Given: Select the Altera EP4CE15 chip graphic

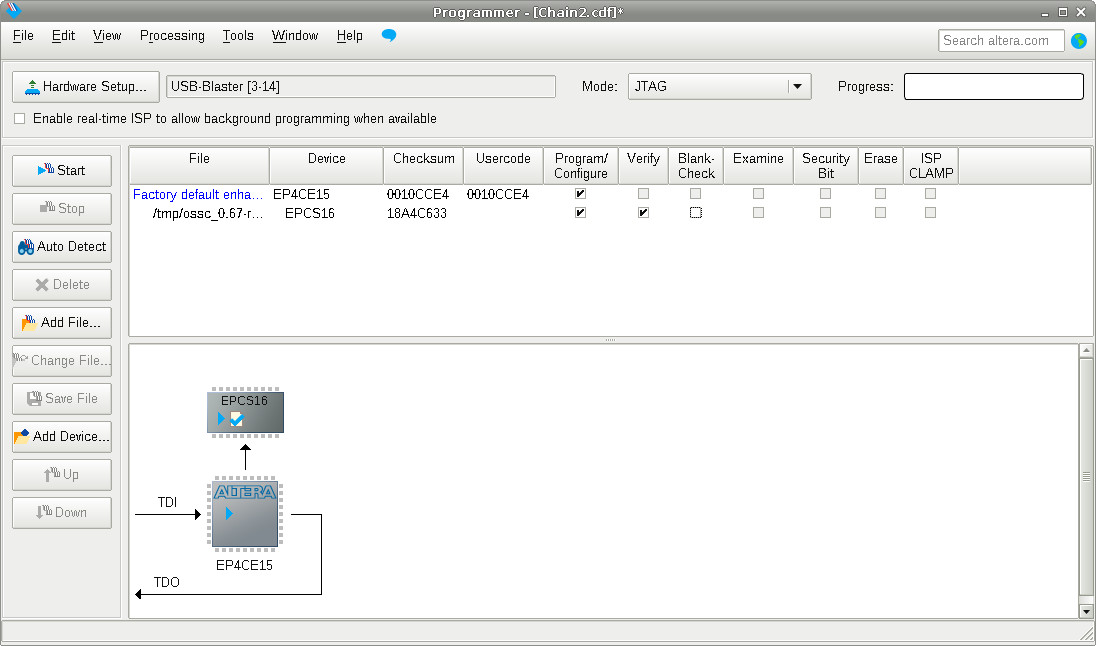Looking at the screenshot, I should click(245, 514).
